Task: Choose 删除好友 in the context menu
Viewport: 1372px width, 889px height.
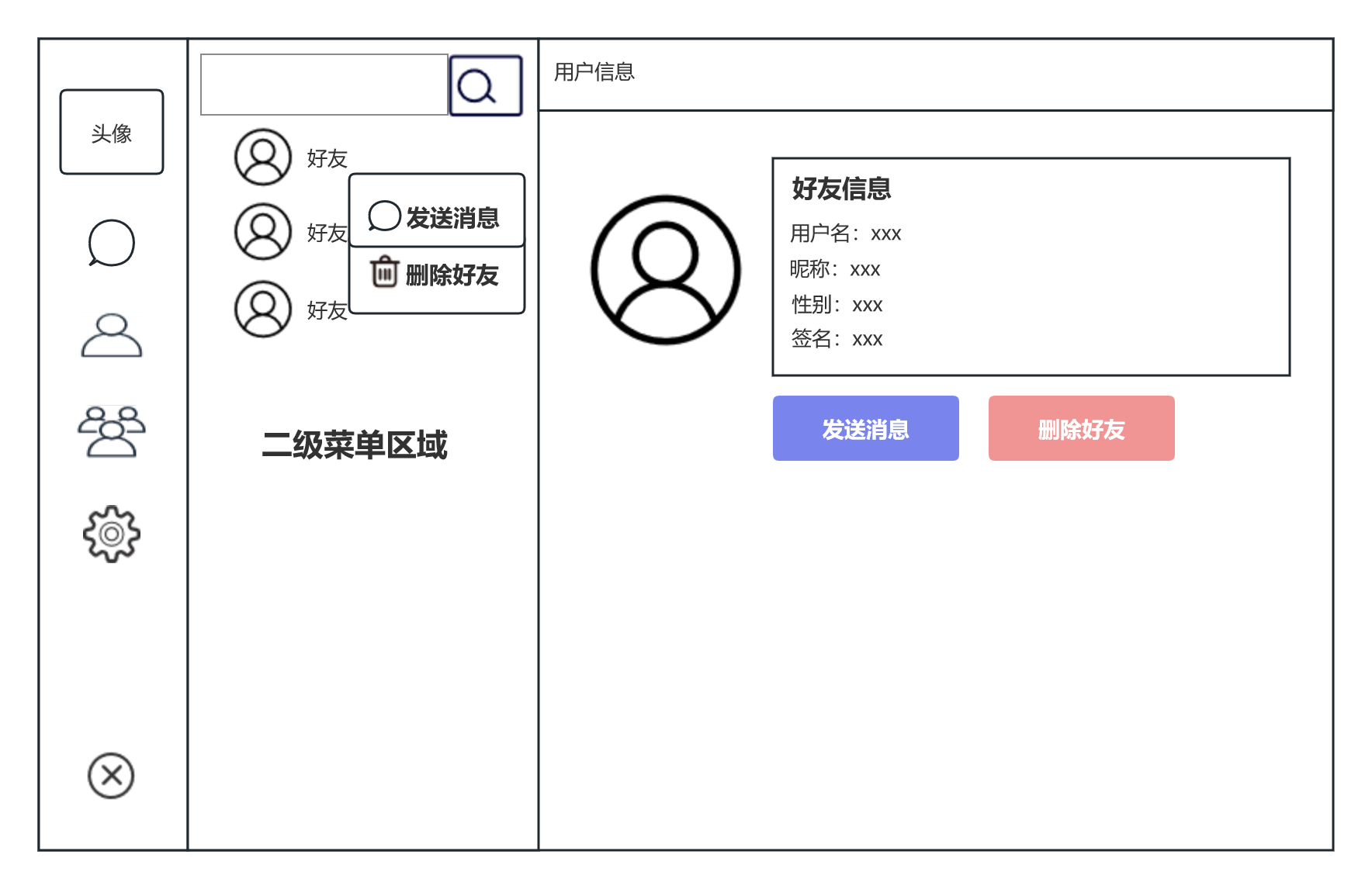Action: tap(437, 280)
